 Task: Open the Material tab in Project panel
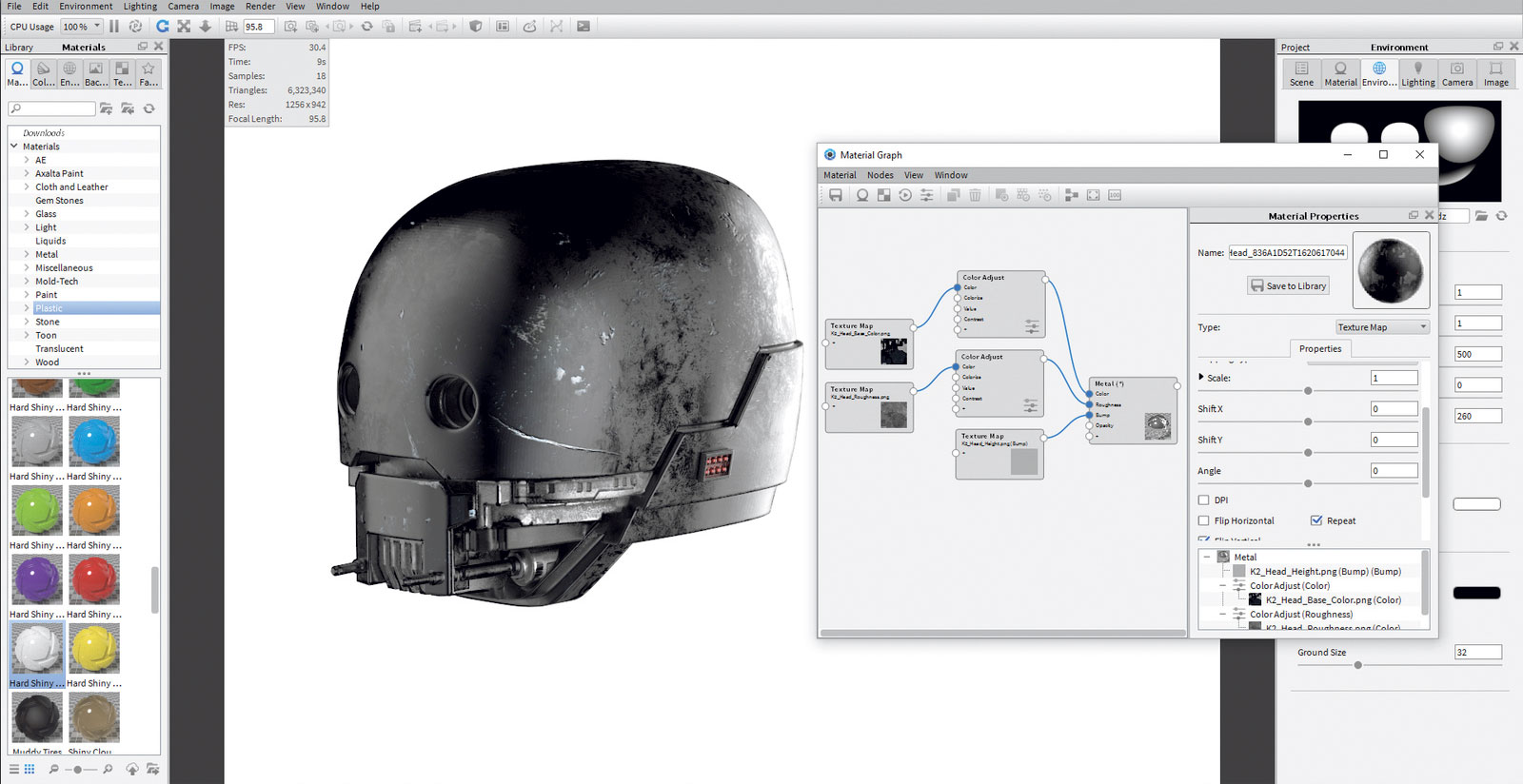click(1340, 74)
